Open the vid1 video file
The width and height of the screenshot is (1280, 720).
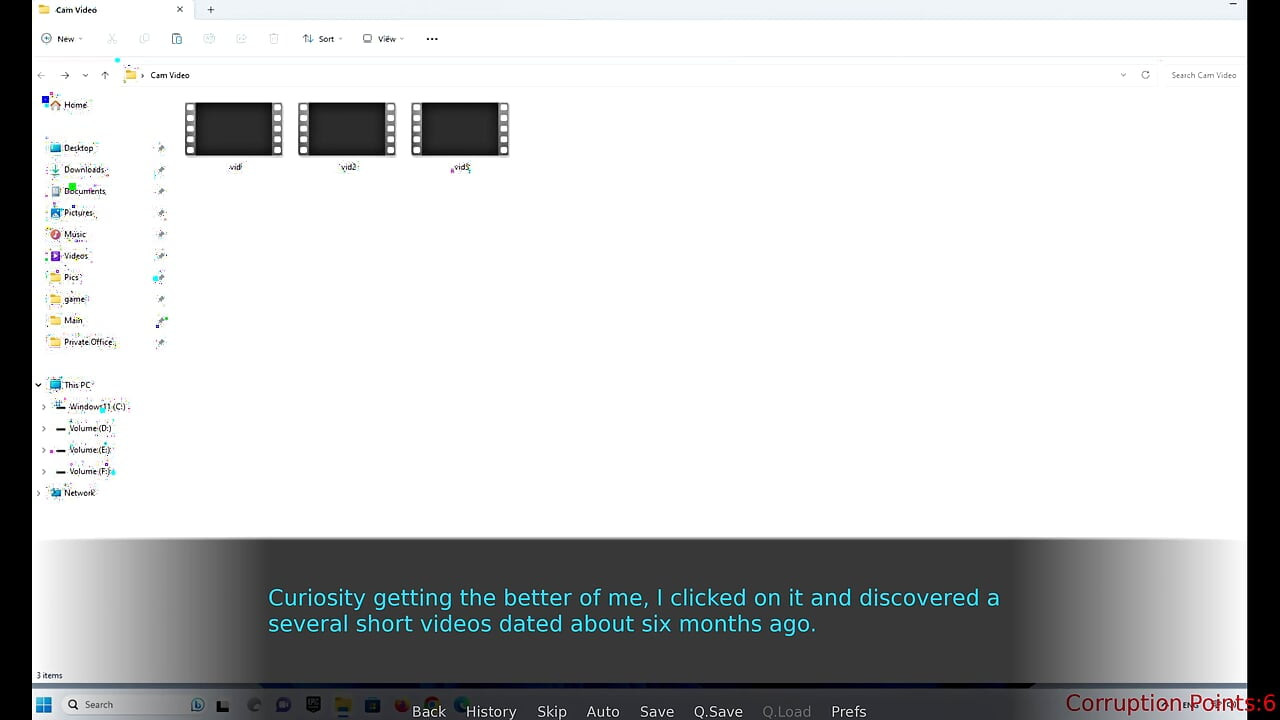pyautogui.click(x=233, y=129)
